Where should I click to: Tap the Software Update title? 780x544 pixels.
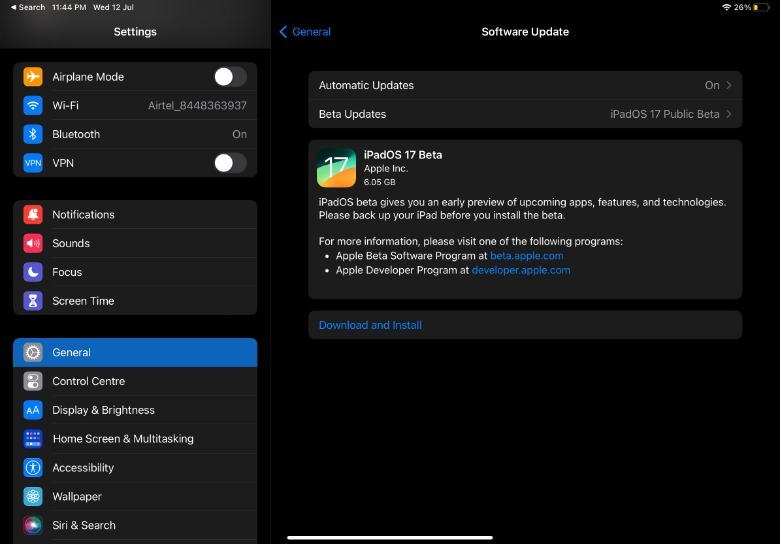pyautogui.click(x=525, y=32)
